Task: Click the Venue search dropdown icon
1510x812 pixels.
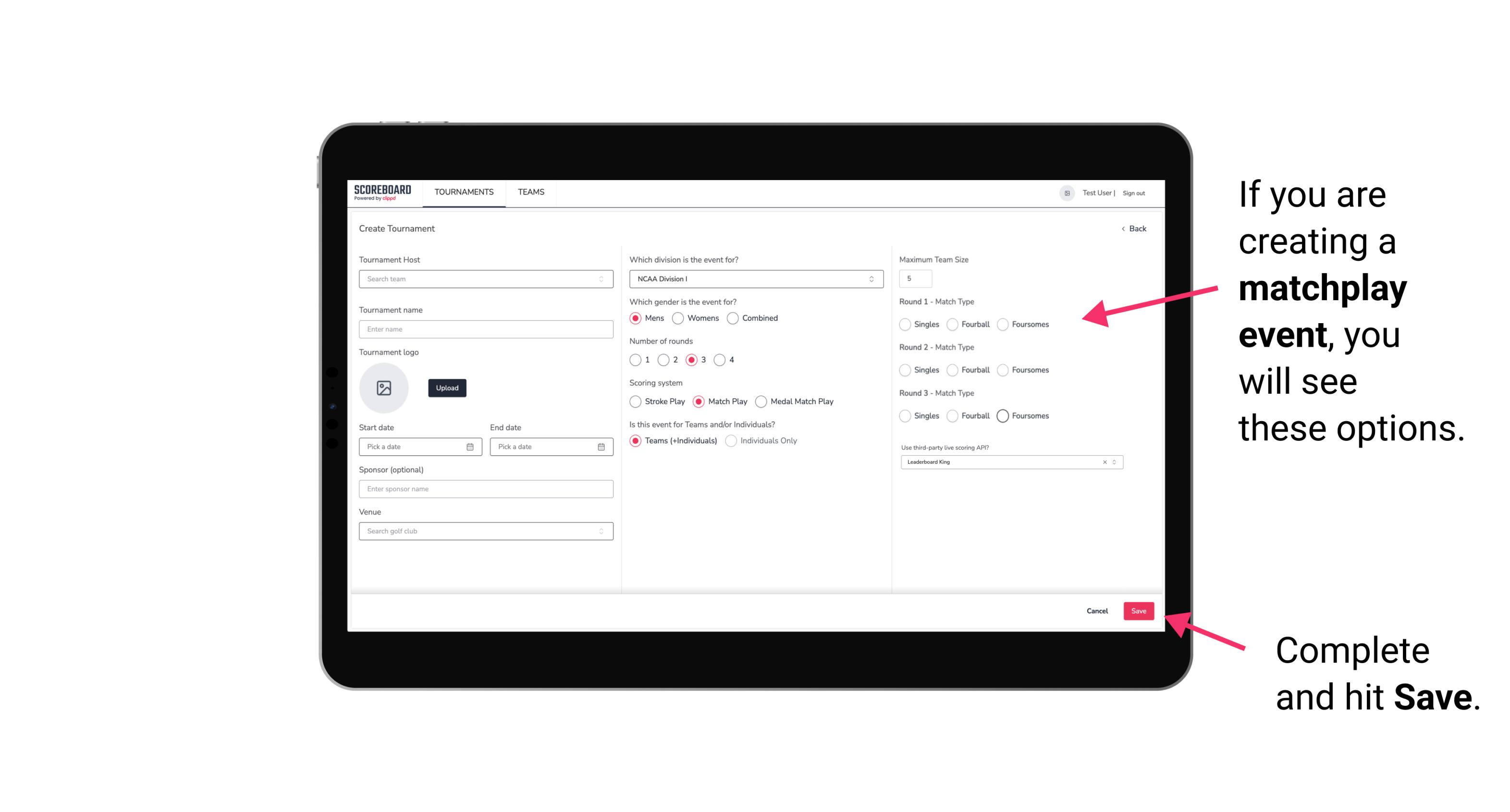Action: click(602, 531)
